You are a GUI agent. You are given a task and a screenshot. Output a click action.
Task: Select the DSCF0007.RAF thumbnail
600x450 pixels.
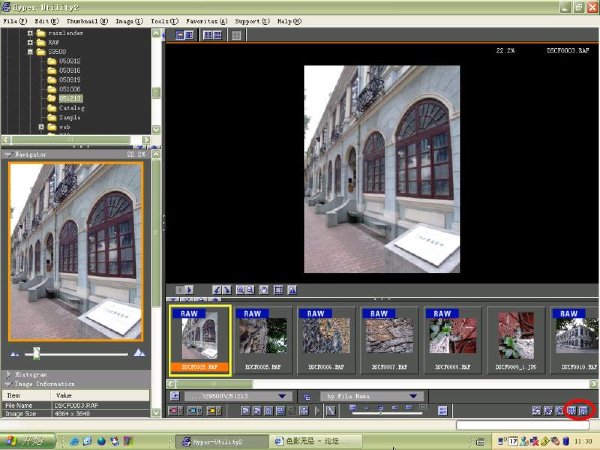[x=389, y=340]
